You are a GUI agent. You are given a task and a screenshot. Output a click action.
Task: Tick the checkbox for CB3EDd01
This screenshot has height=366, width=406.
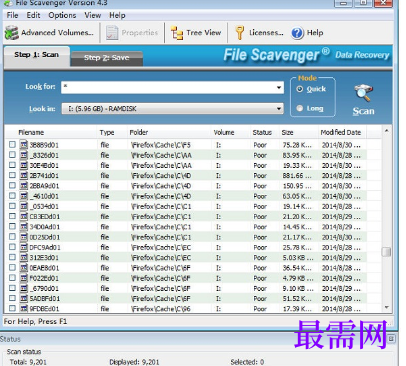pyautogui.click(x=12, y=216)
